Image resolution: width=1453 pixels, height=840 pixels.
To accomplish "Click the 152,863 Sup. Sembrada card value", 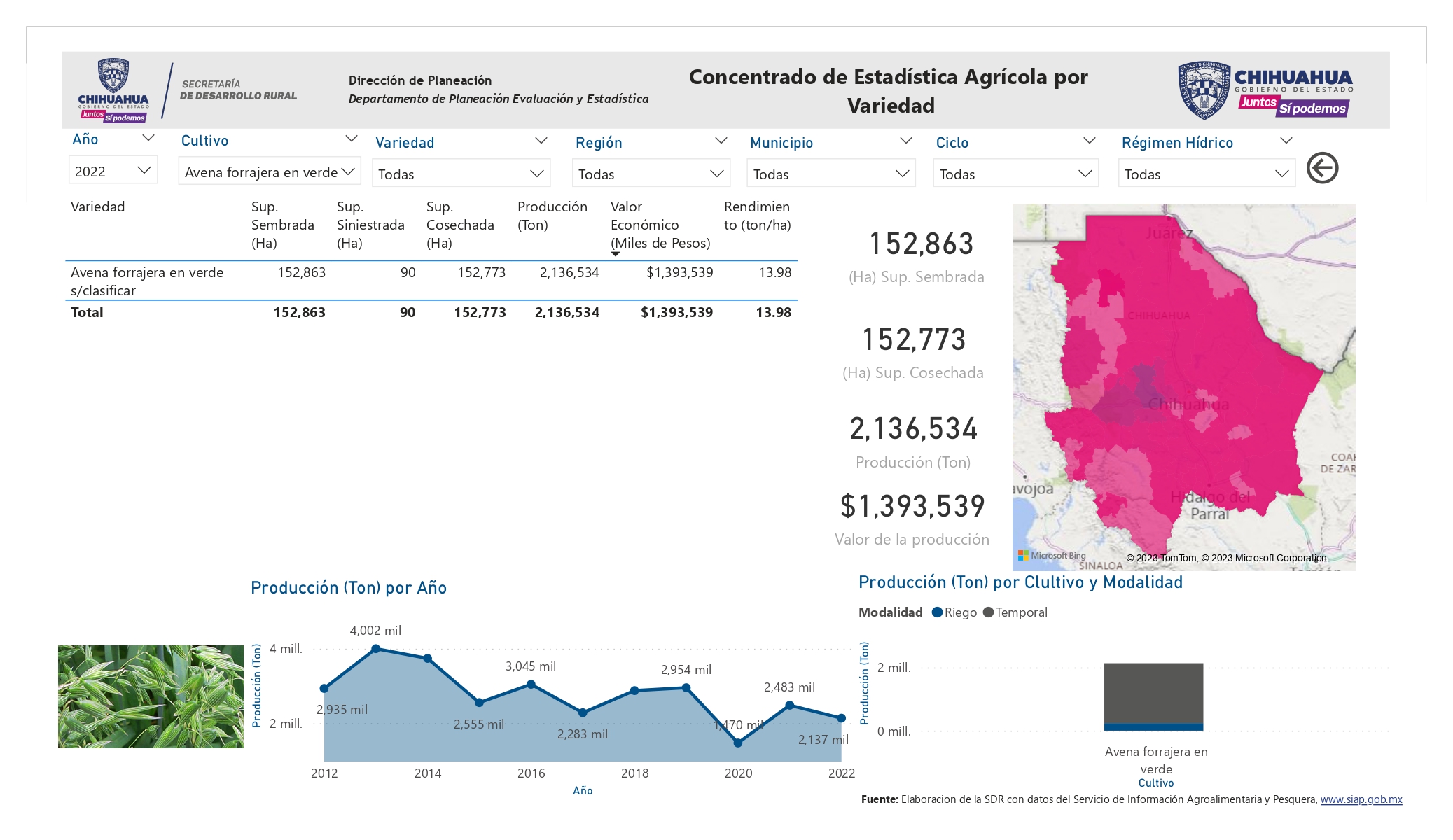I will click(x=921, y=244).
